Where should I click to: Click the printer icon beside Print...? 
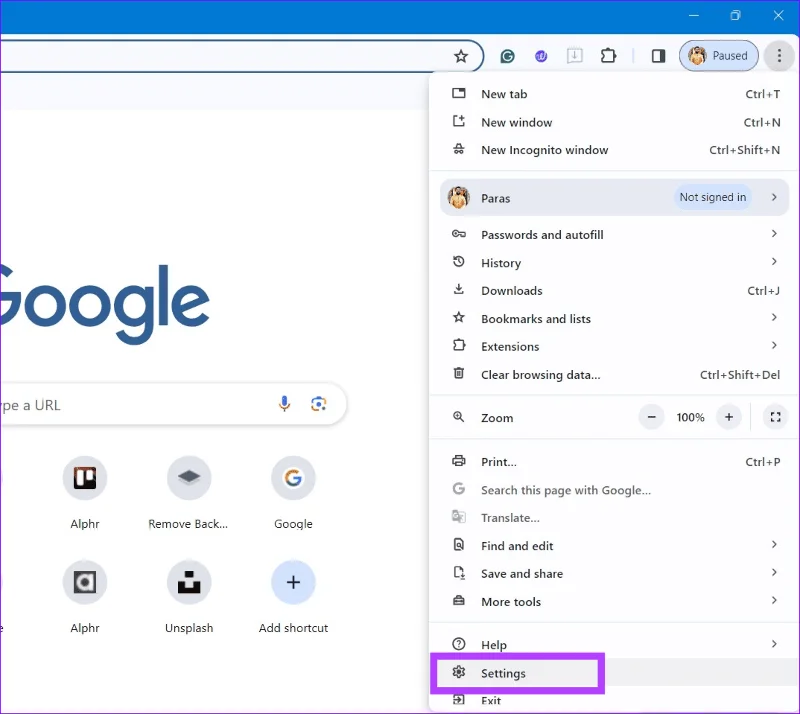coord(459,461)
